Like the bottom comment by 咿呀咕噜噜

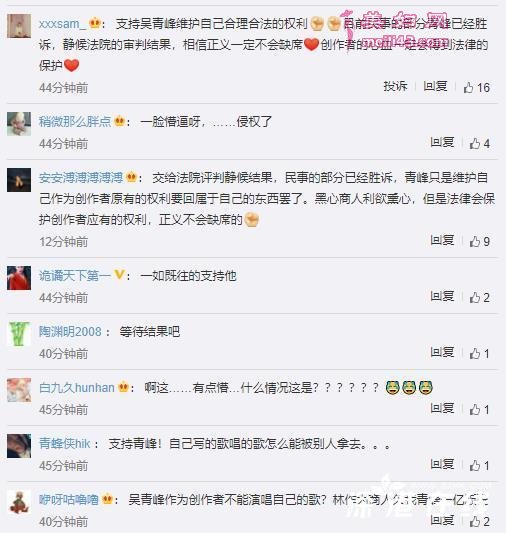pyautogui.click(x=480, y=521)
